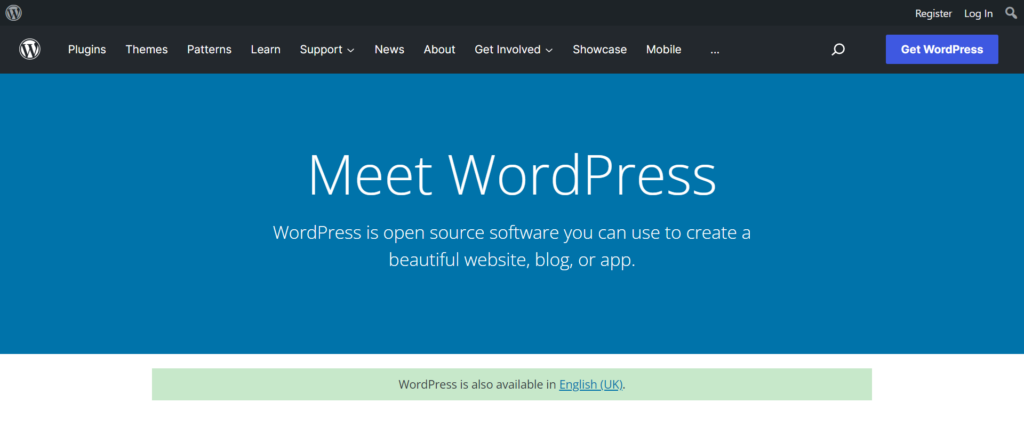Open the News page

[389, 50]
